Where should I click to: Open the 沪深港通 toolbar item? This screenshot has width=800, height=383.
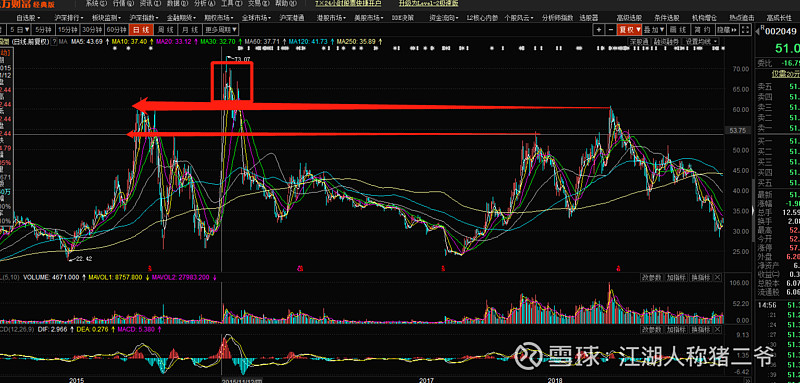(291, 17)
